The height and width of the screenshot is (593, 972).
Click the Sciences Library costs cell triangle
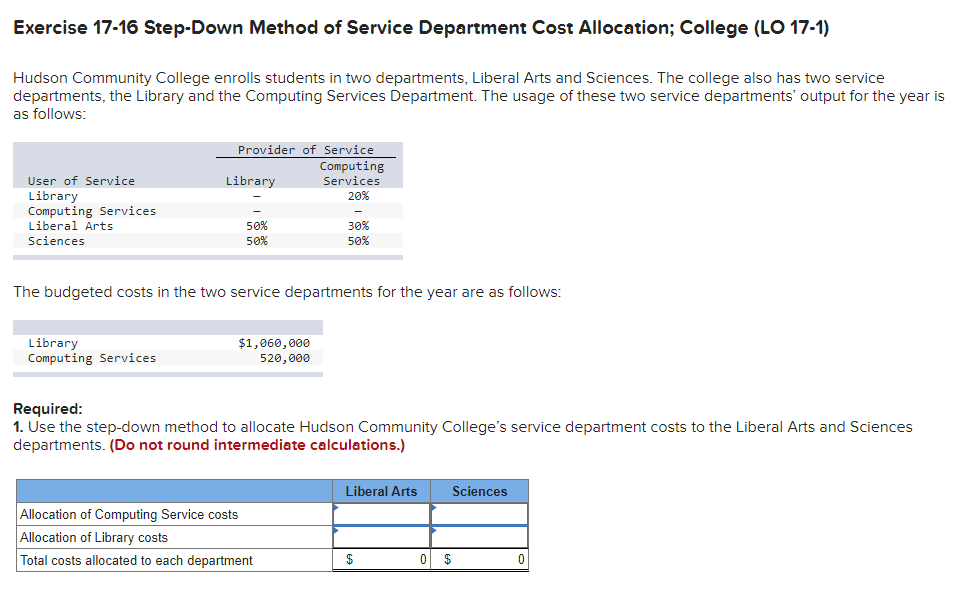coord(434,531)
